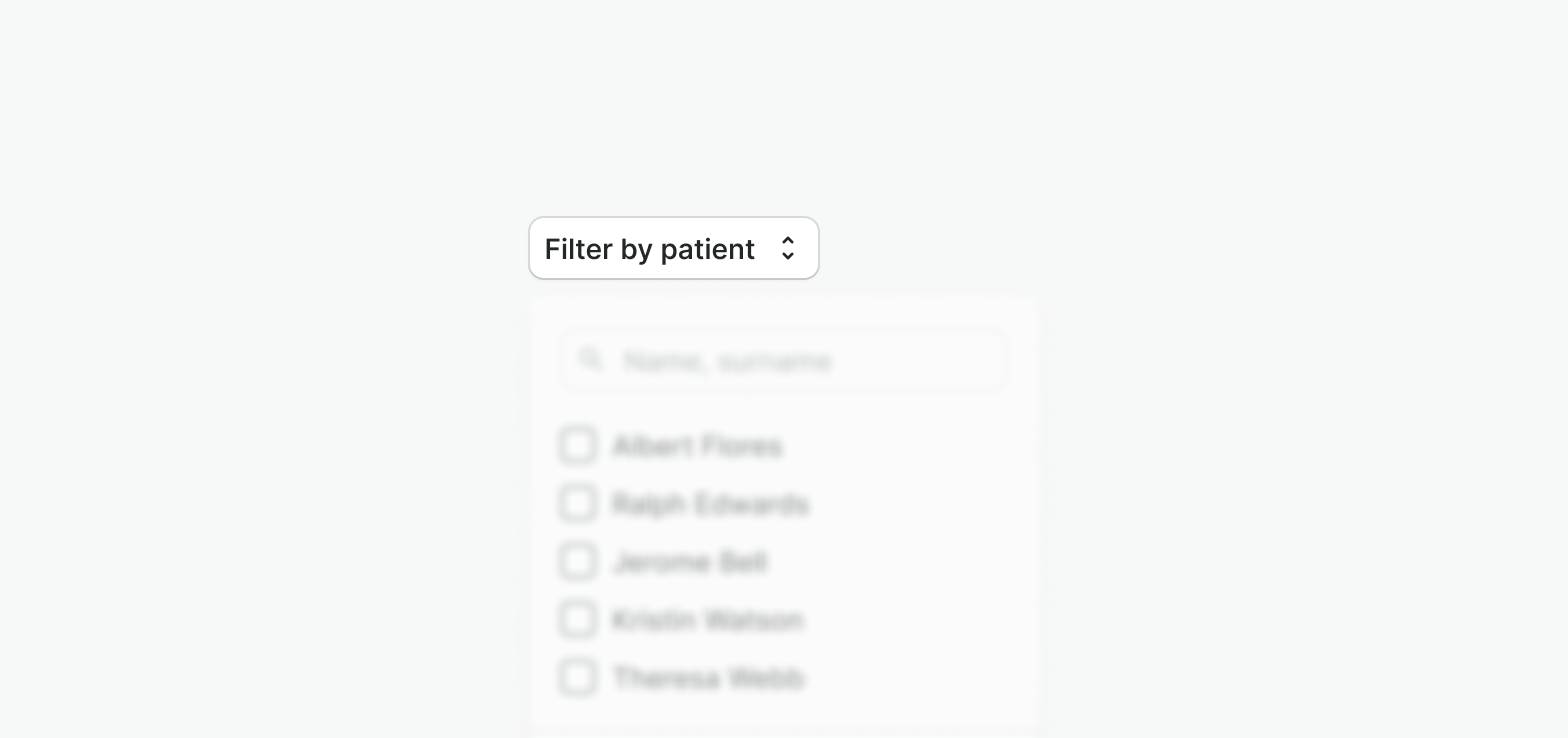The image size is (1568, 738).
Task: Select the Jerome Bell name entry
Action: pyautogui.click(x=690, y=562)
